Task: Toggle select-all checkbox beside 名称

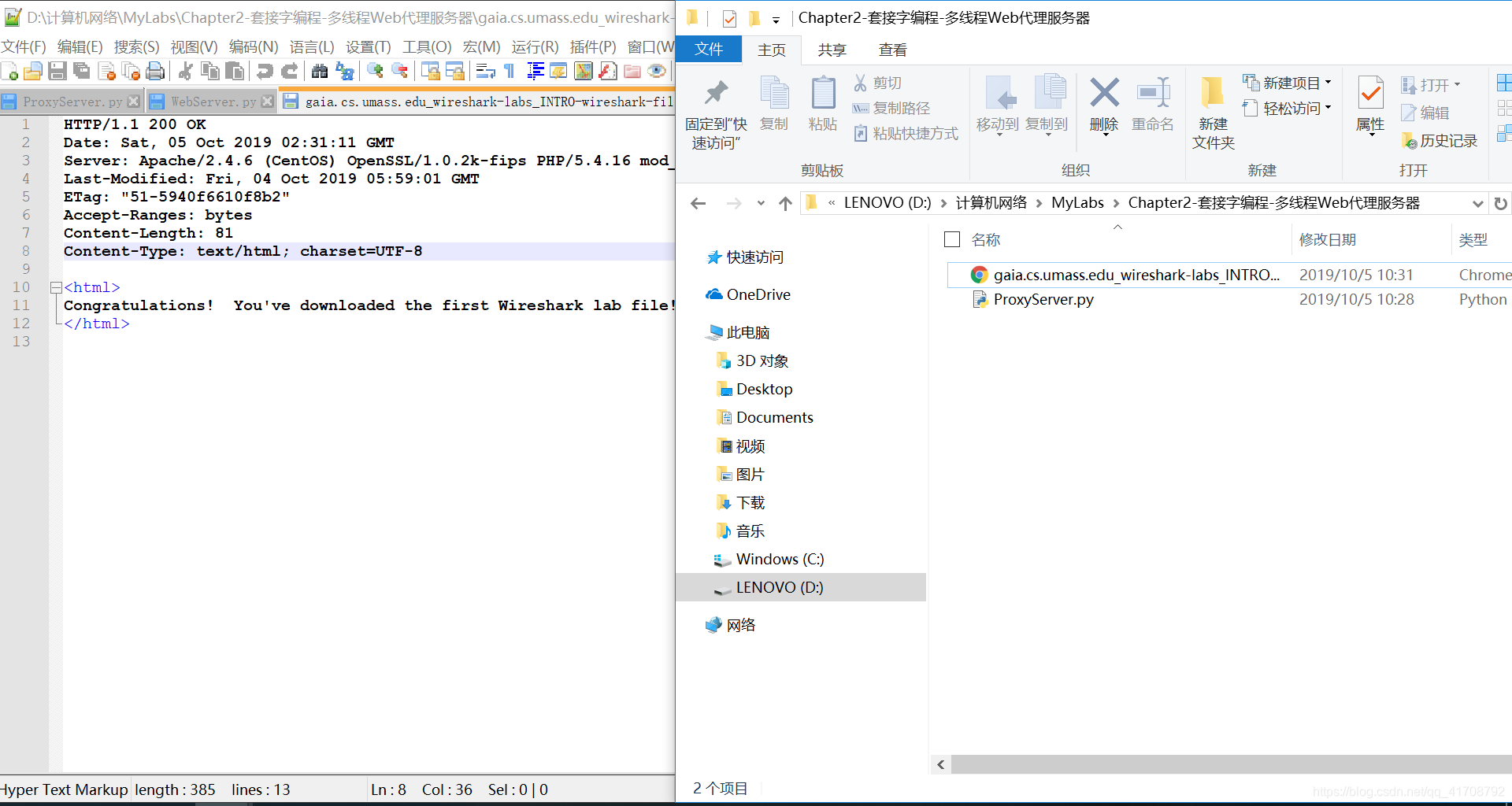Action: coord(952,239)
